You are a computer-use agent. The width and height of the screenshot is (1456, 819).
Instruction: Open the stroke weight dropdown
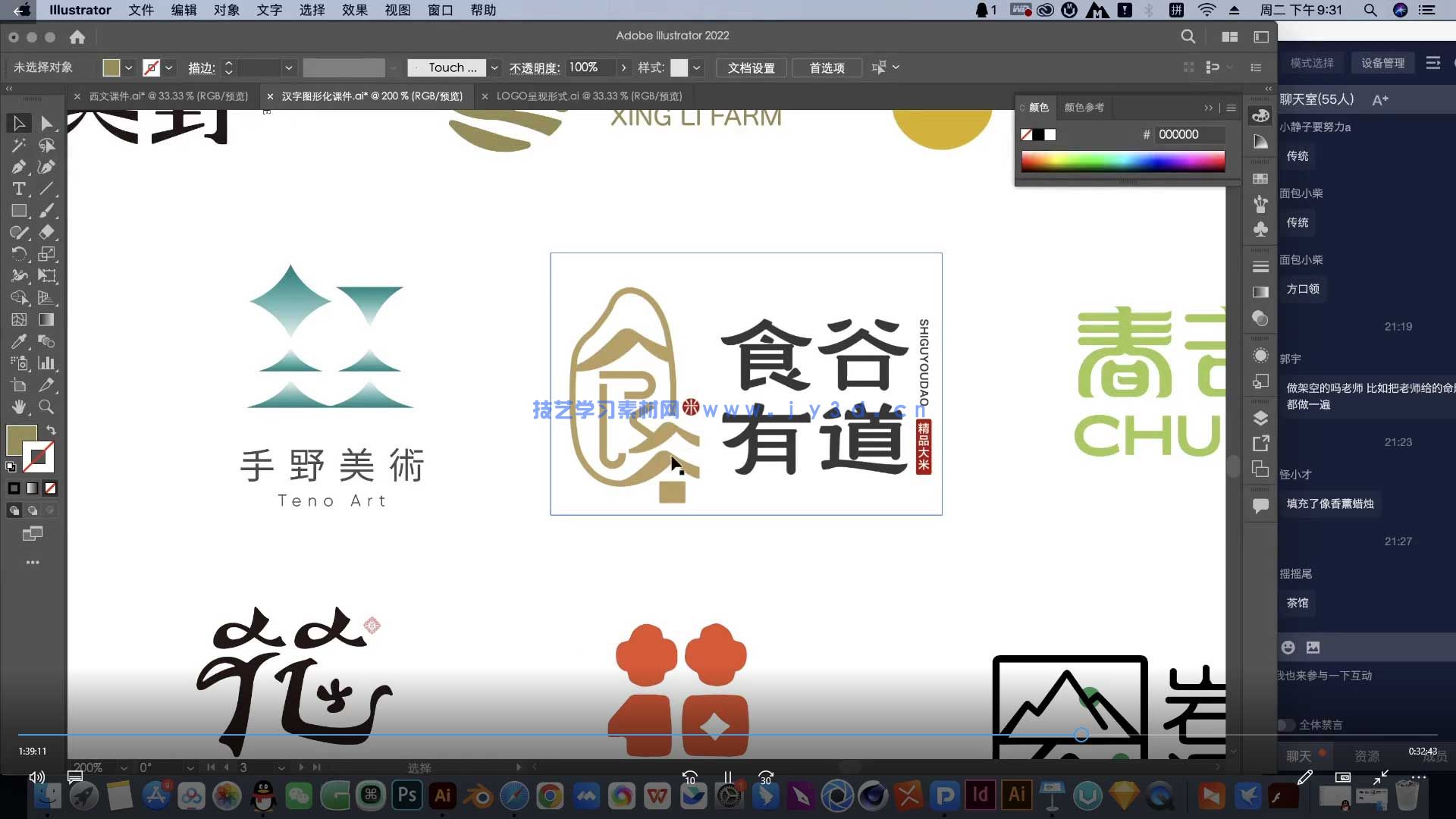288,67
